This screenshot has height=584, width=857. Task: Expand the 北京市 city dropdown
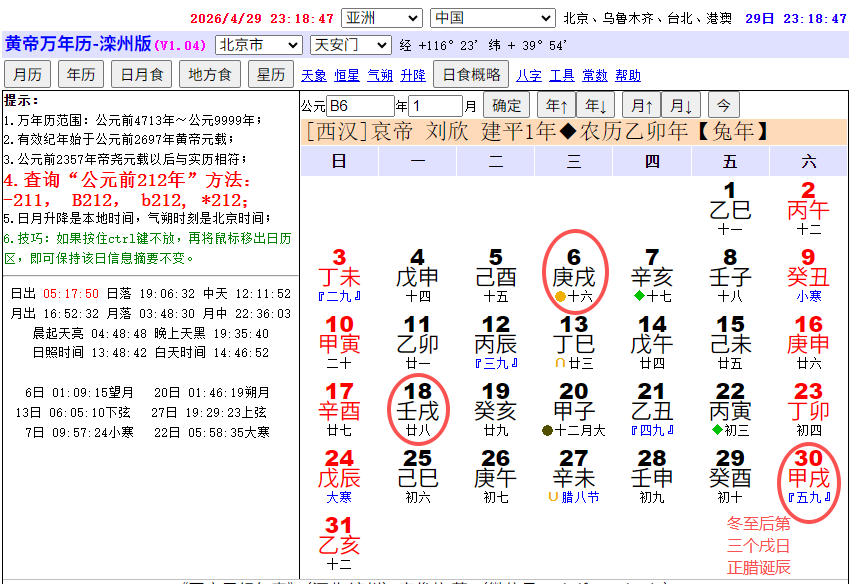point(259,45)
